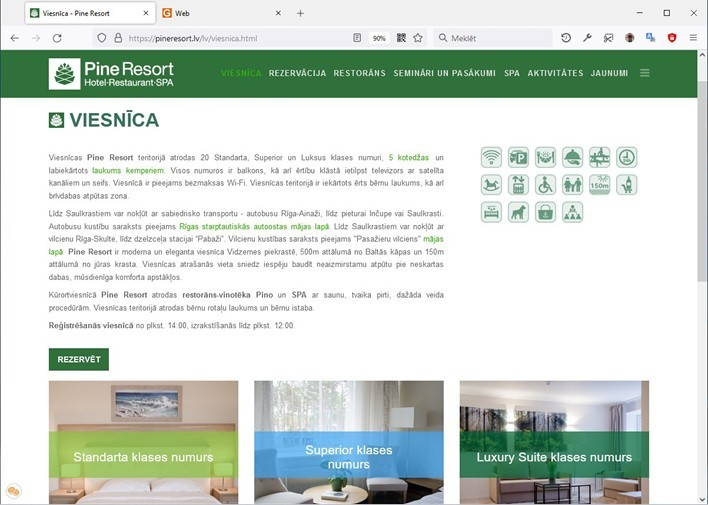Open the RESTORĀNS menu item
This screenshot has width=708, height=505.
[x=359, y=73]
